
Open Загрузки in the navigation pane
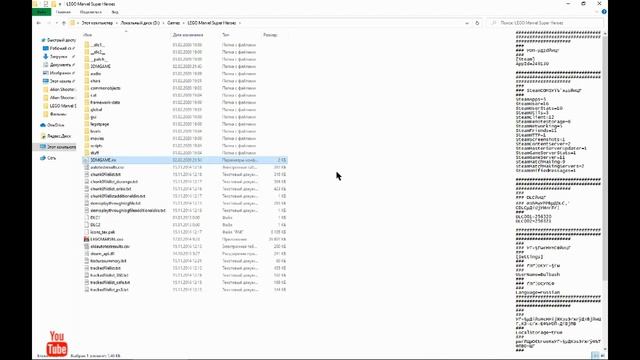click(59, 57)
